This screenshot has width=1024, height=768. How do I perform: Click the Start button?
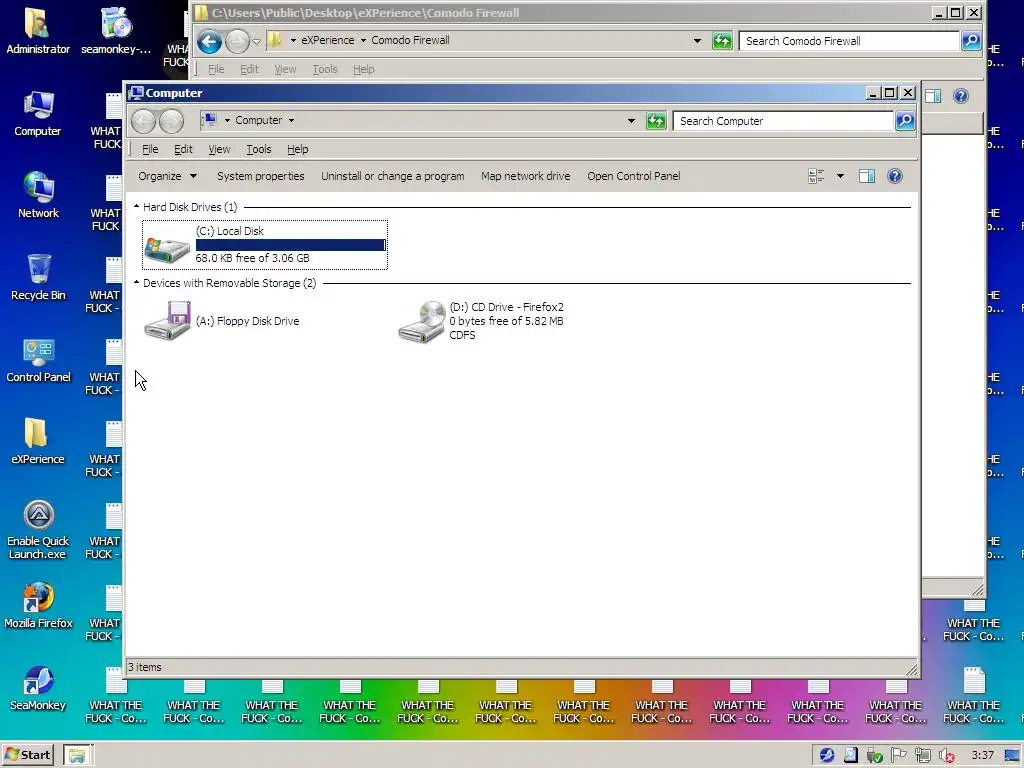(x=27, y=755)
